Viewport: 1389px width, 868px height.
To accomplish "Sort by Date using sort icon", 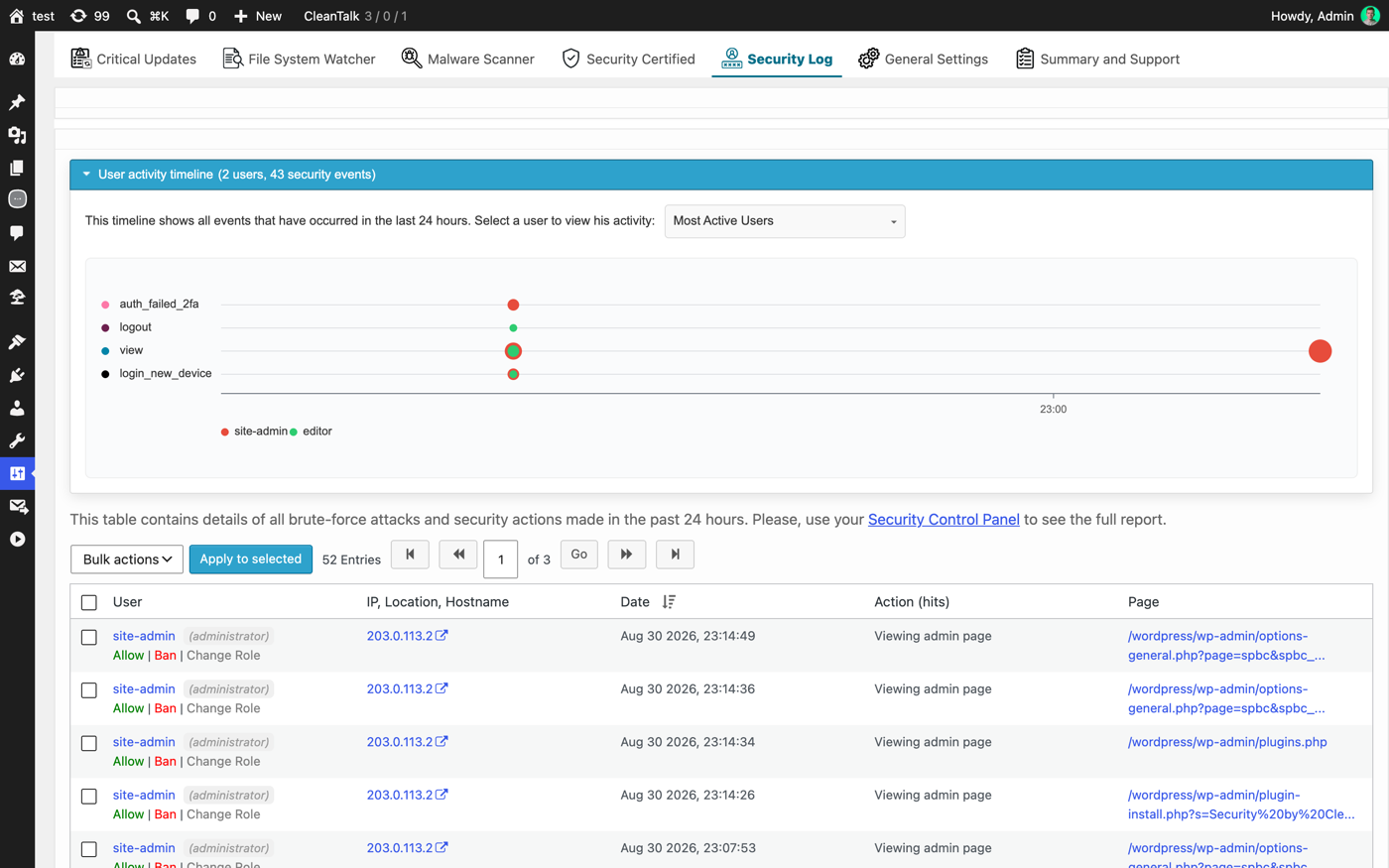I will tap(669, 602).
